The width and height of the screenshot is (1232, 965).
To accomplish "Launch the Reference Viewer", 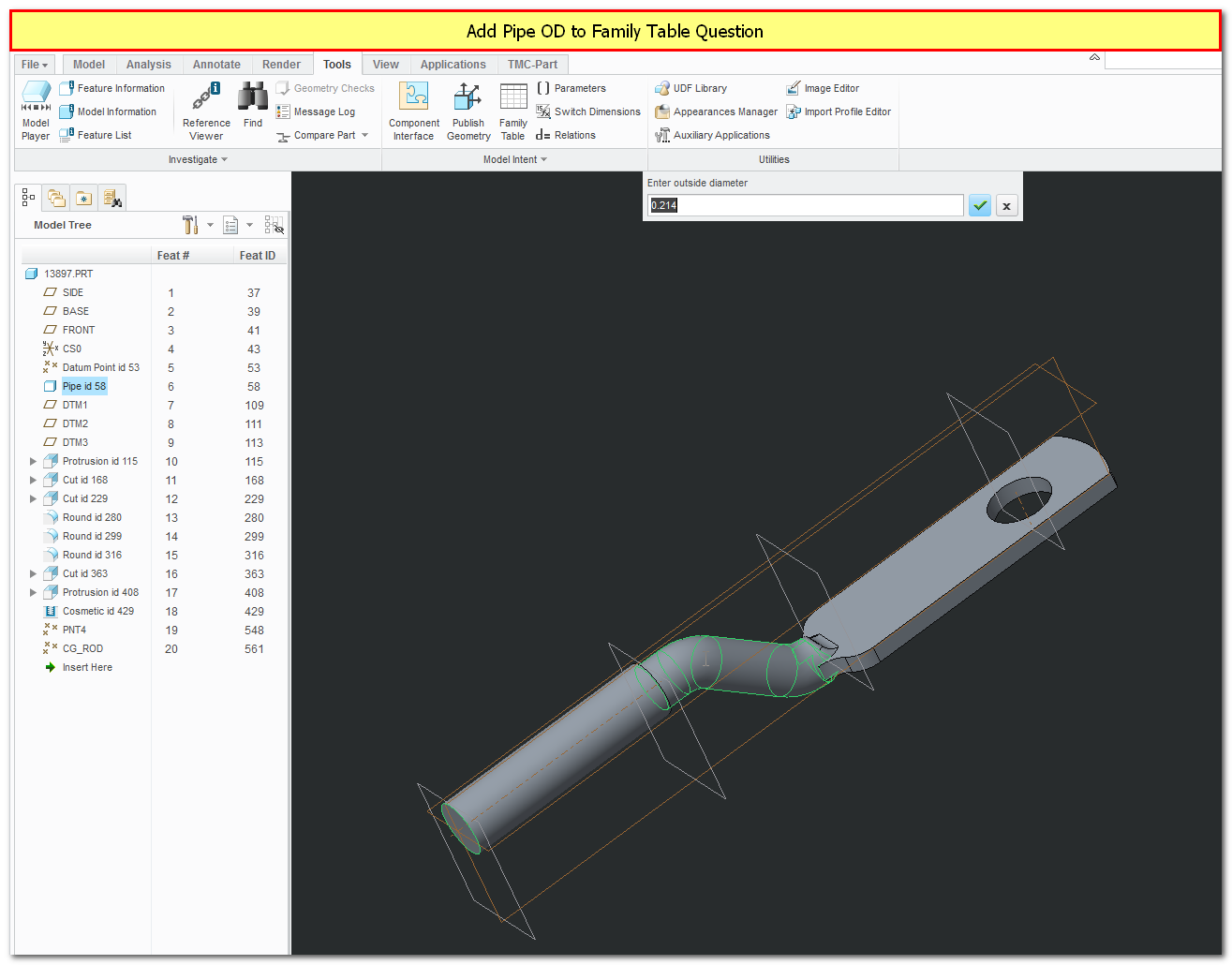I will 206,111.
